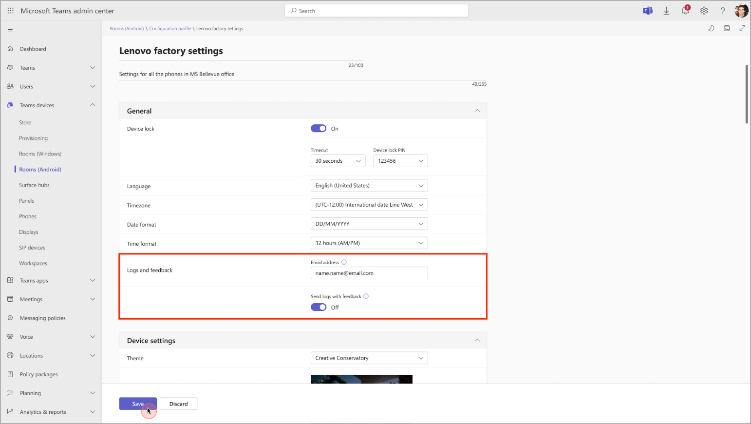Toggle the Device lock switch
751x424 pixels.
click(x=319, y=128)
